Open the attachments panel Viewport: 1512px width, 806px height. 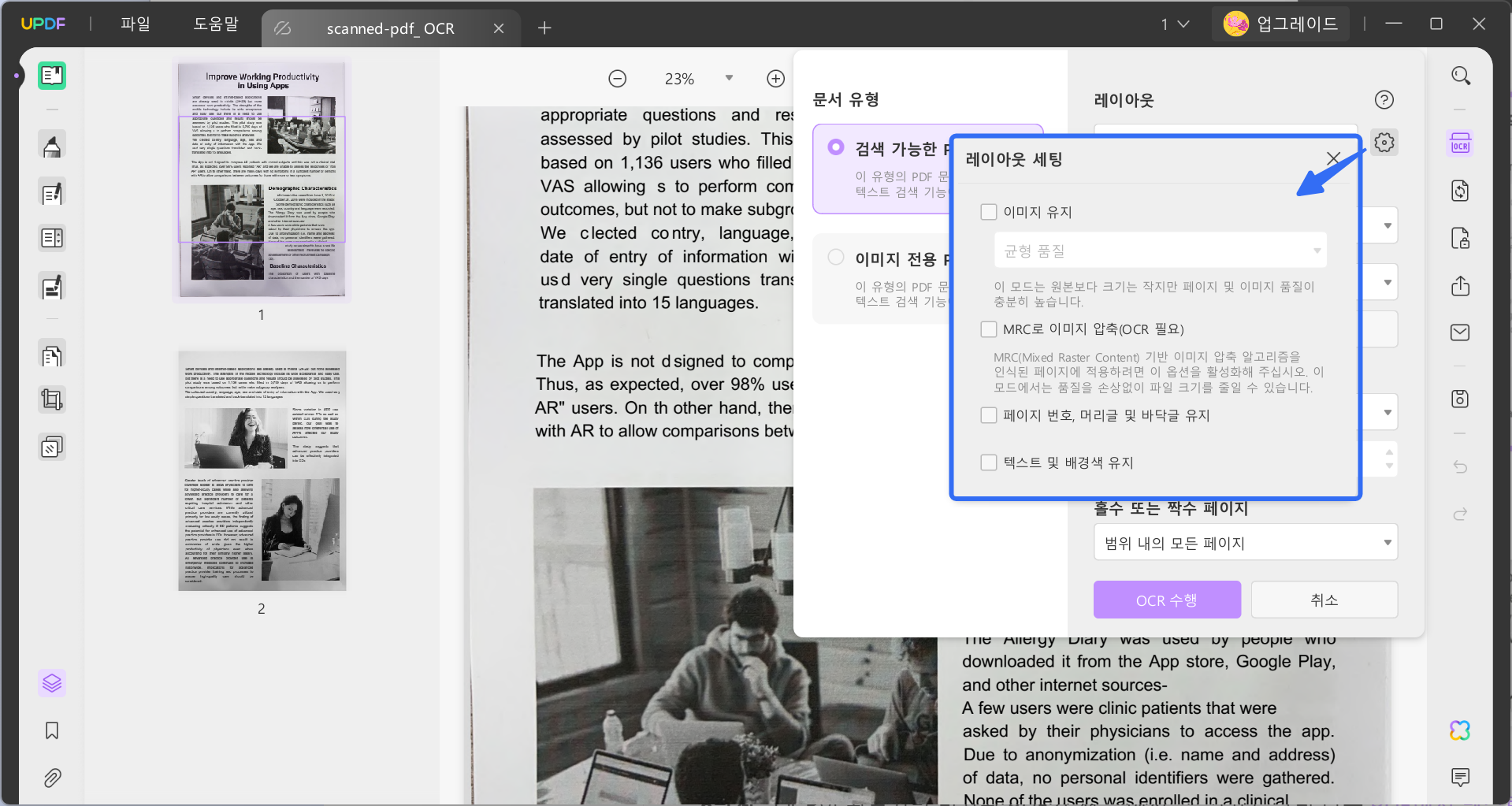pos(51,778)
